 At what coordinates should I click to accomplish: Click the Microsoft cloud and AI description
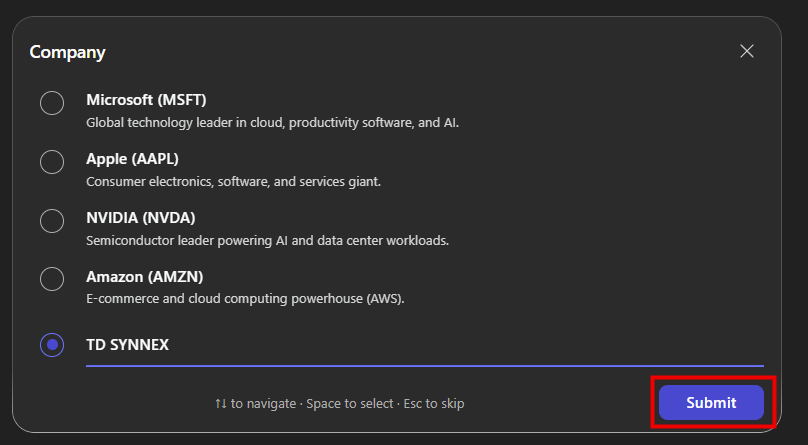[x=272, y=123]
